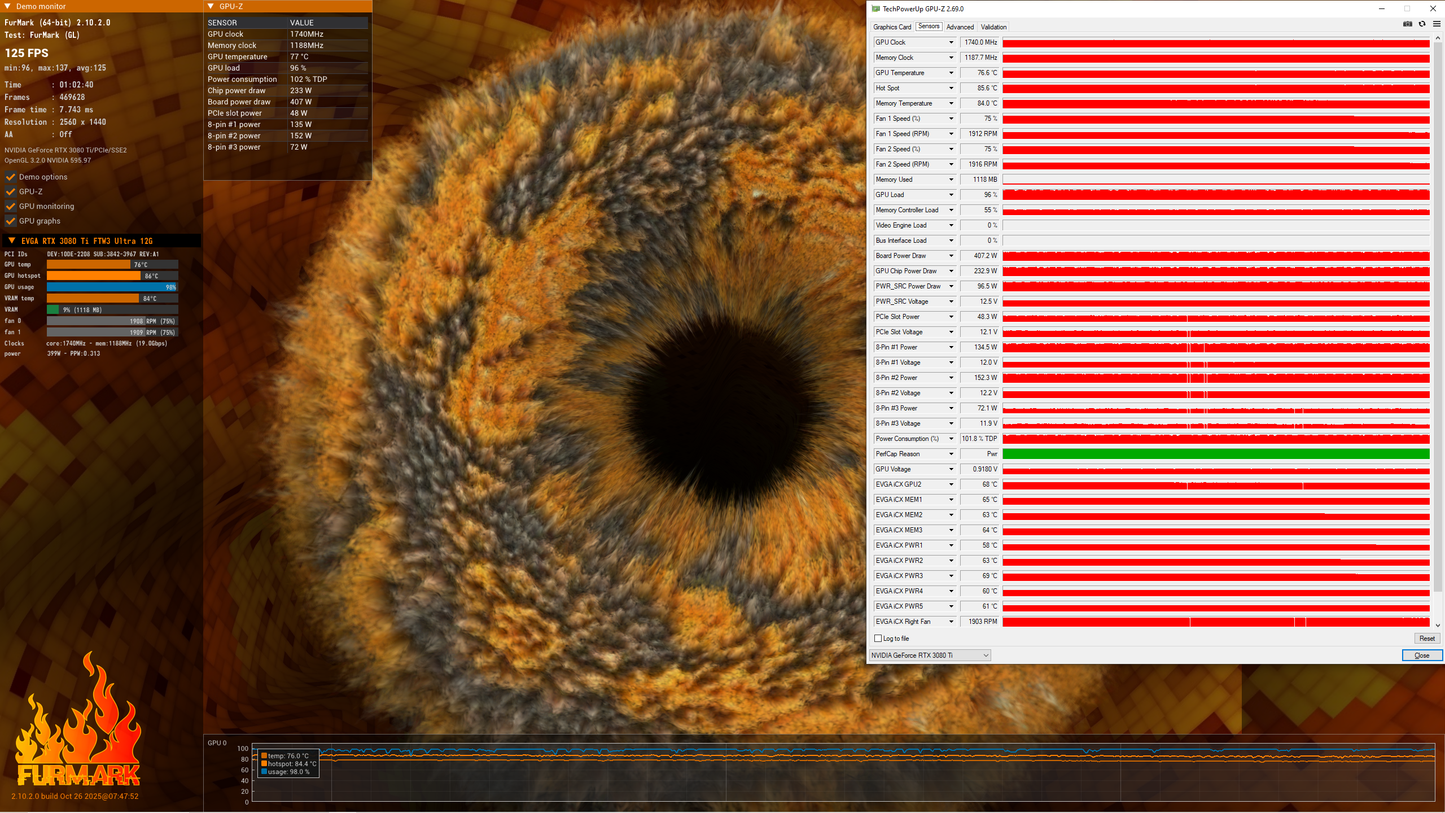Image resolution: width=1445 pixels, height=813 pixels.
Task: Open the Advanced tab
Action: 959,27
